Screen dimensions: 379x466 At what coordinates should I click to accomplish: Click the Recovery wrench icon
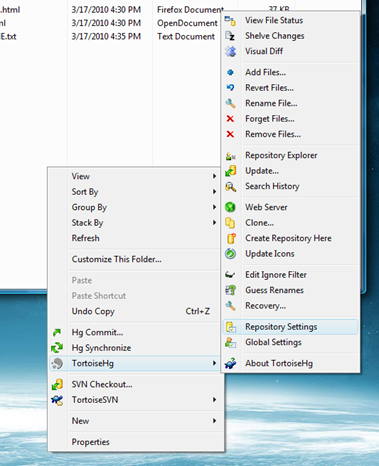click(230, 306)
